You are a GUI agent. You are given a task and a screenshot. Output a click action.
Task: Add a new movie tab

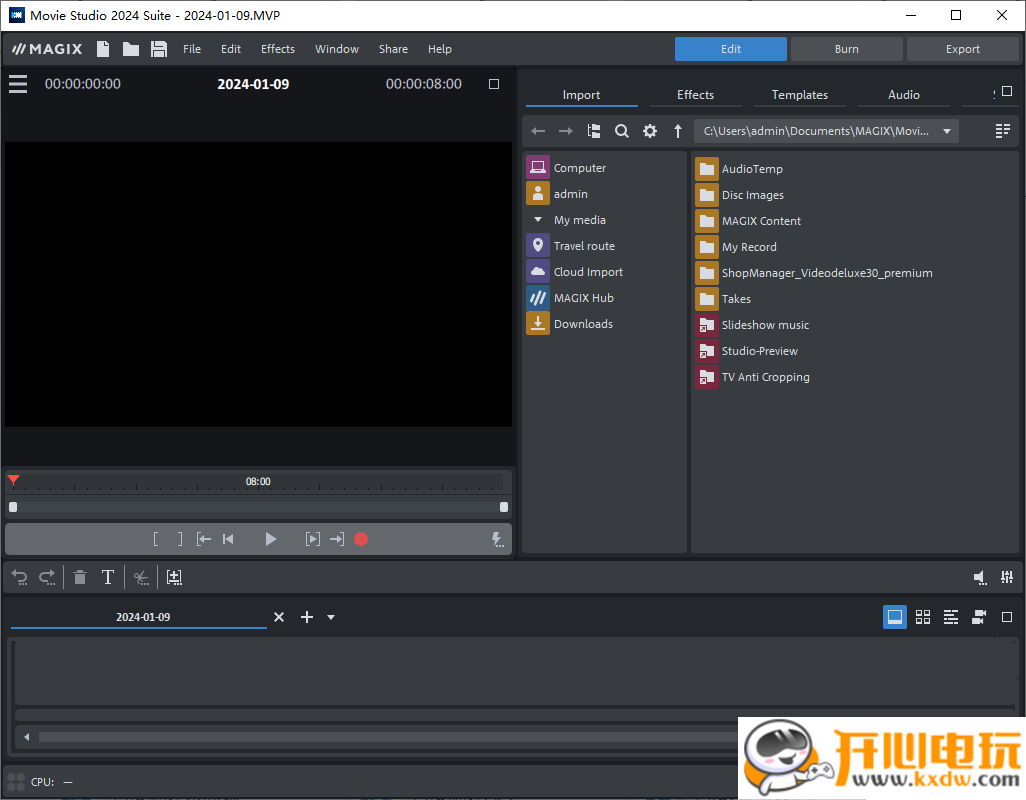pos(307,617)
